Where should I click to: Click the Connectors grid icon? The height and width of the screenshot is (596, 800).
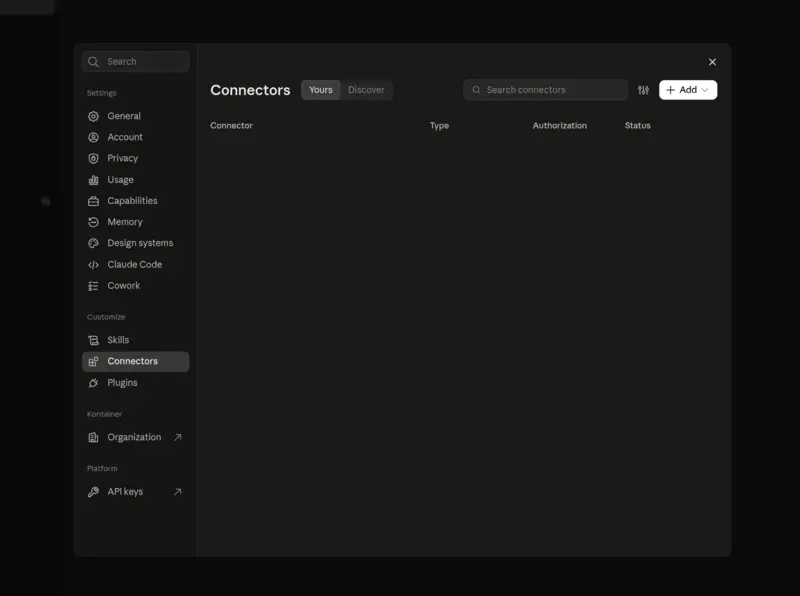click(x=93, y=361)
